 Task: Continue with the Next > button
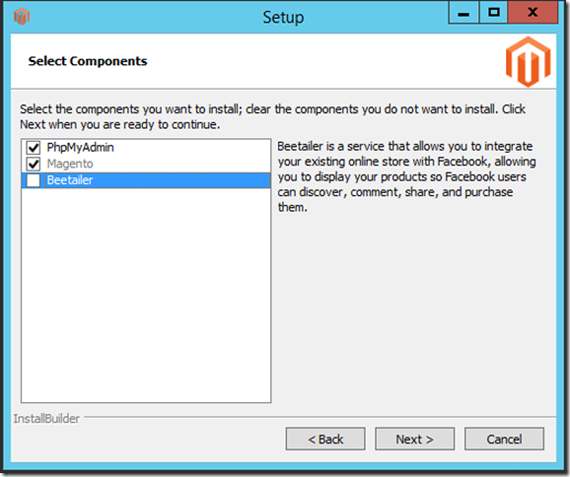coord(415,439)
